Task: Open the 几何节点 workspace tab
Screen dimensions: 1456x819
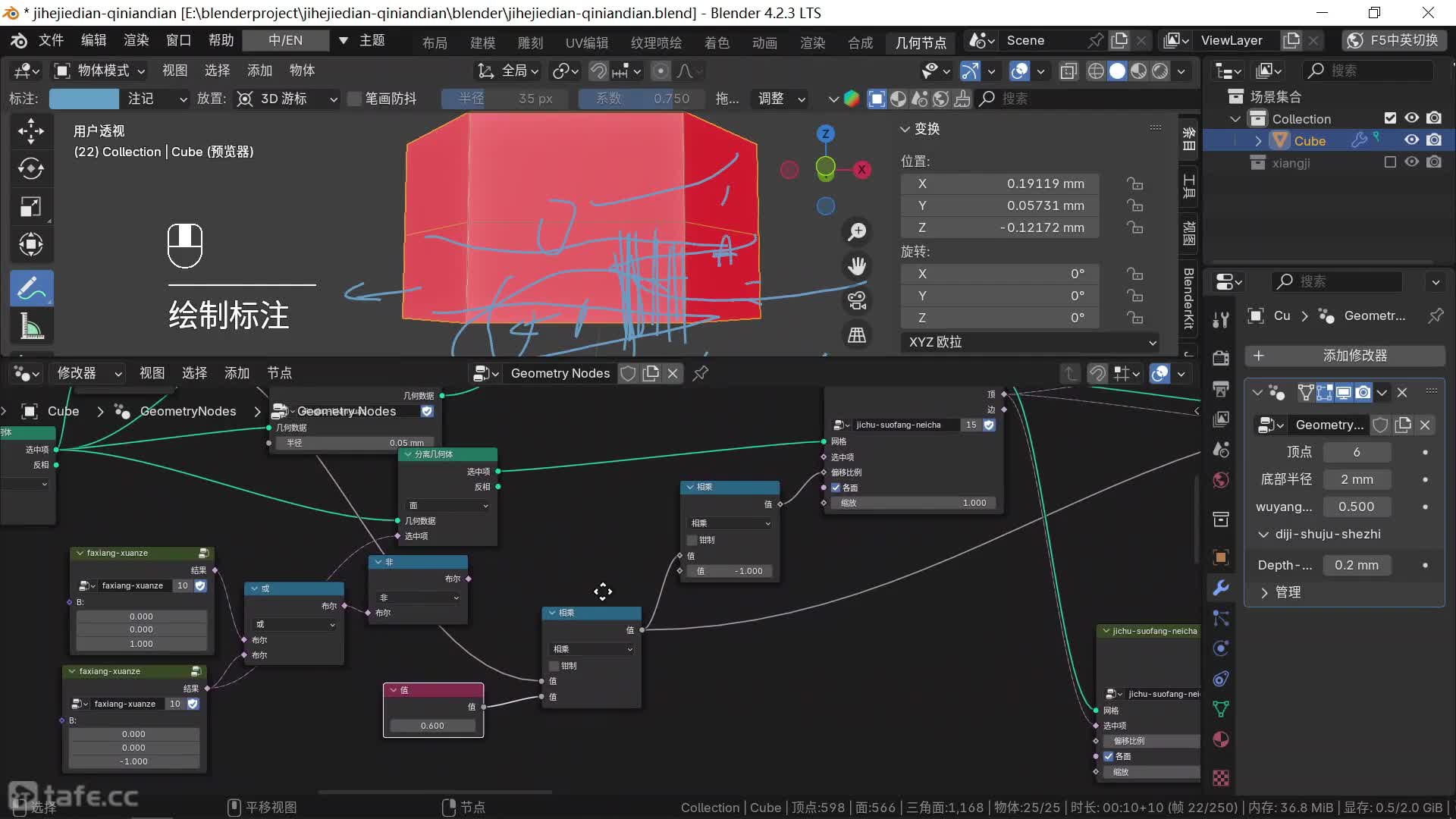Action: (x=920, y=42)
